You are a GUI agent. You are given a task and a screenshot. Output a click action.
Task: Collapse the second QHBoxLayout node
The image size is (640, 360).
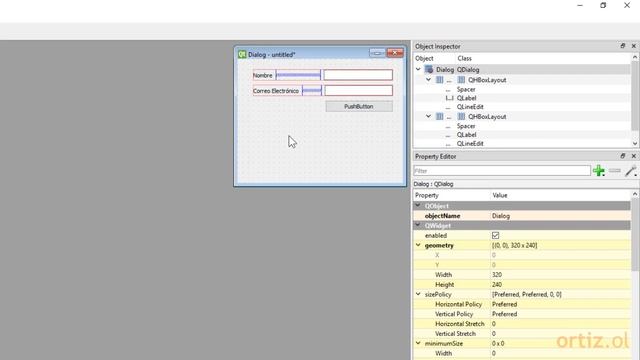pos(428,116)
